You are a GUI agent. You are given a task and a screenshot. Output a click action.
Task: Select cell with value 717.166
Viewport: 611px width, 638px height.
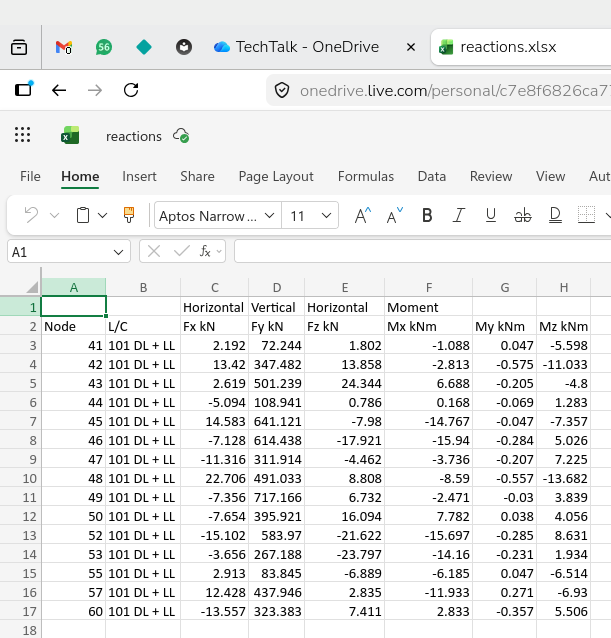point(277,498)
